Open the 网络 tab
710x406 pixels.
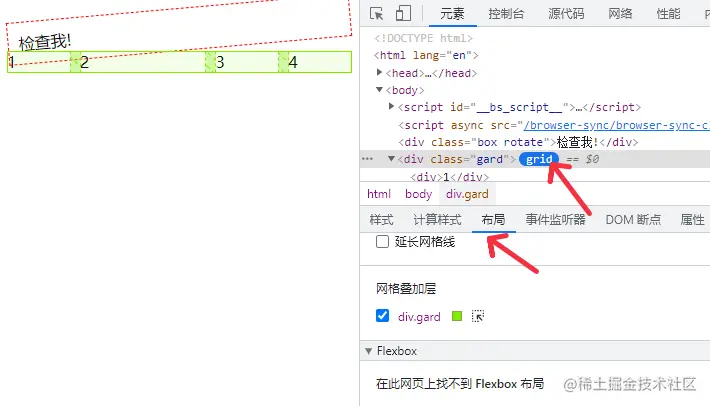point(620,14)
